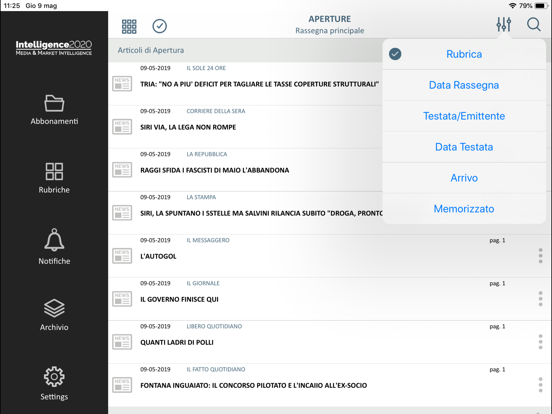Open article QUANTI LADRI DI POLLI

tap(177, 342)
